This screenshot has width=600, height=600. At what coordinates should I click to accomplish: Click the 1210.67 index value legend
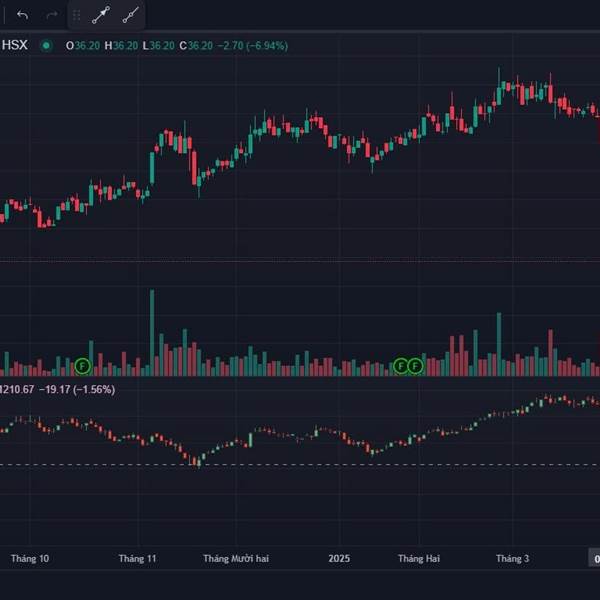pyautogui.click(x=18, y=389)
